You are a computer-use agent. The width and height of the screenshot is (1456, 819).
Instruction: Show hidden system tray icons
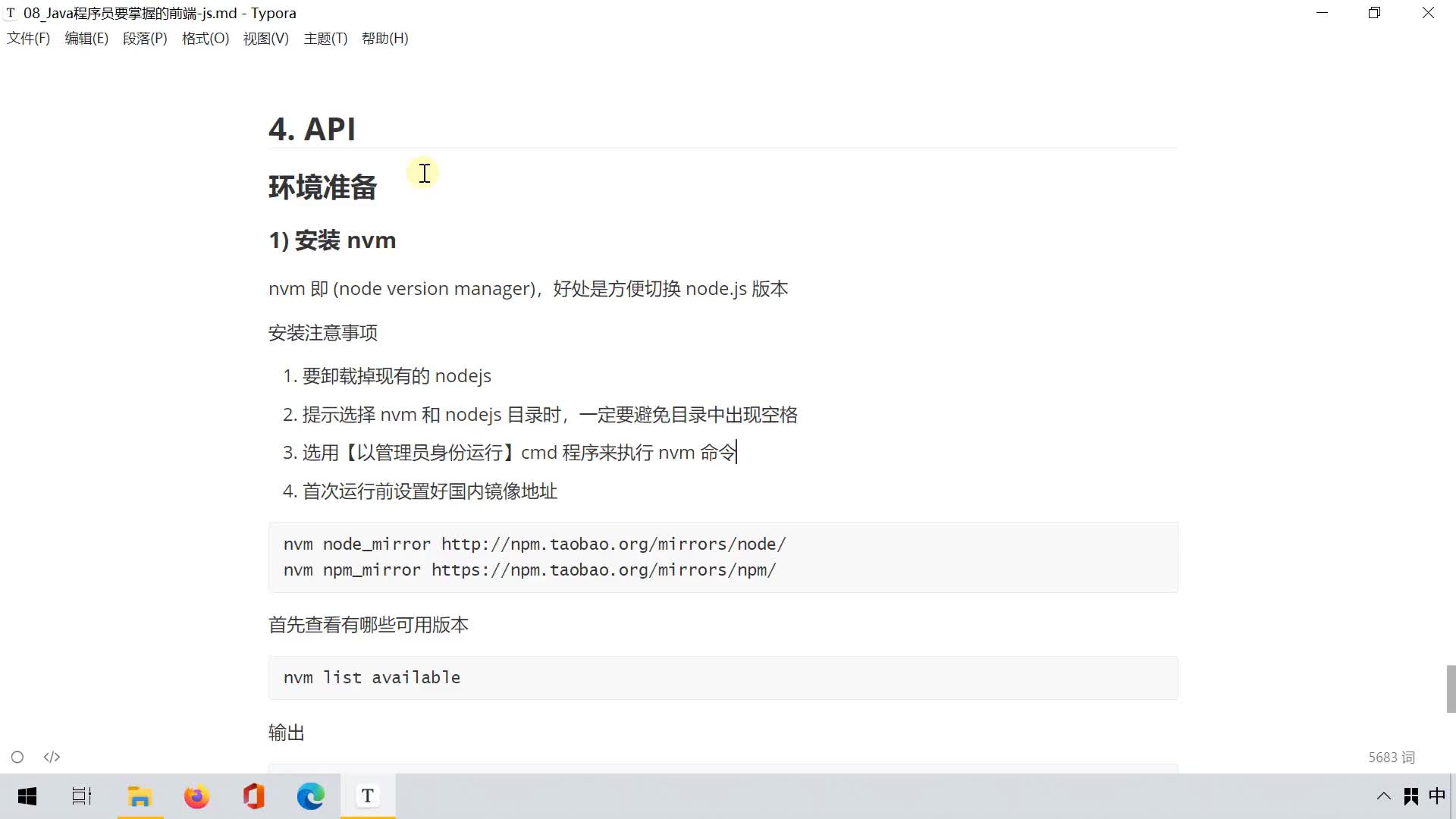tap(1383, 796)
